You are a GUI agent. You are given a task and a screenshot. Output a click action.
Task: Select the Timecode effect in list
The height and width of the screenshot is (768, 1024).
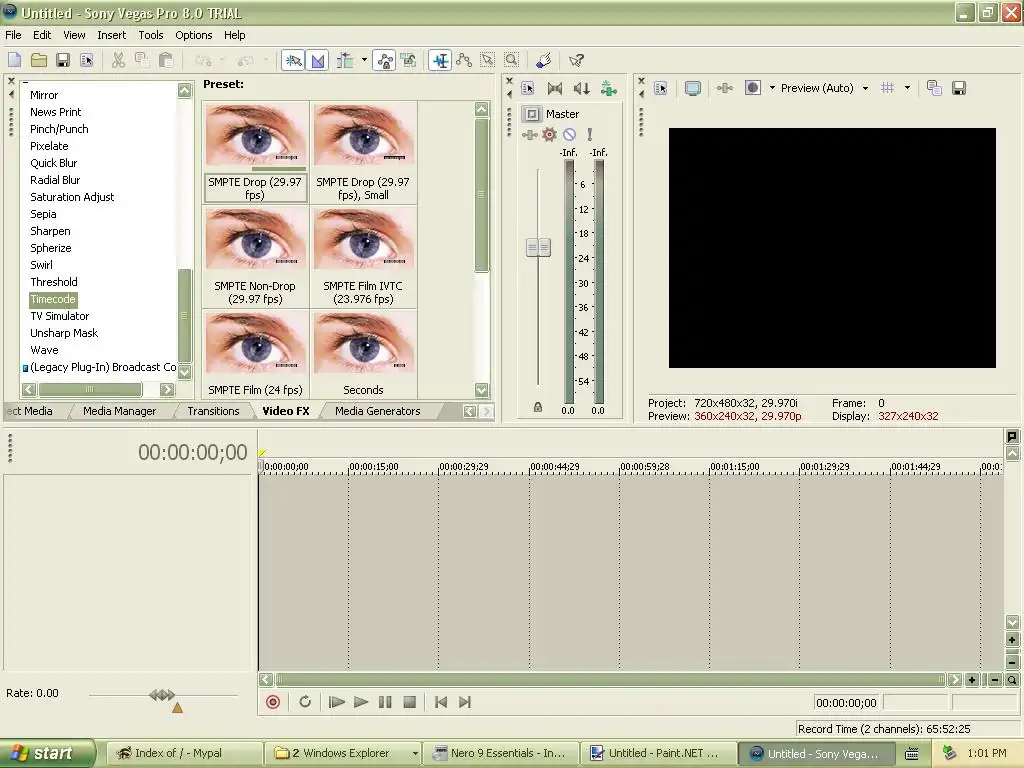(x=53, y=299)
